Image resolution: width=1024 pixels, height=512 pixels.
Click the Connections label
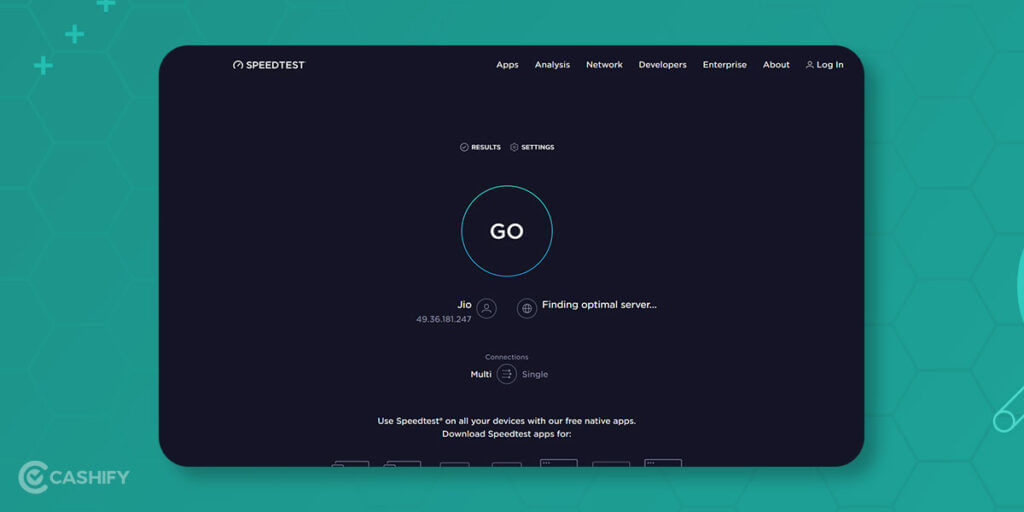coord(507,357)
